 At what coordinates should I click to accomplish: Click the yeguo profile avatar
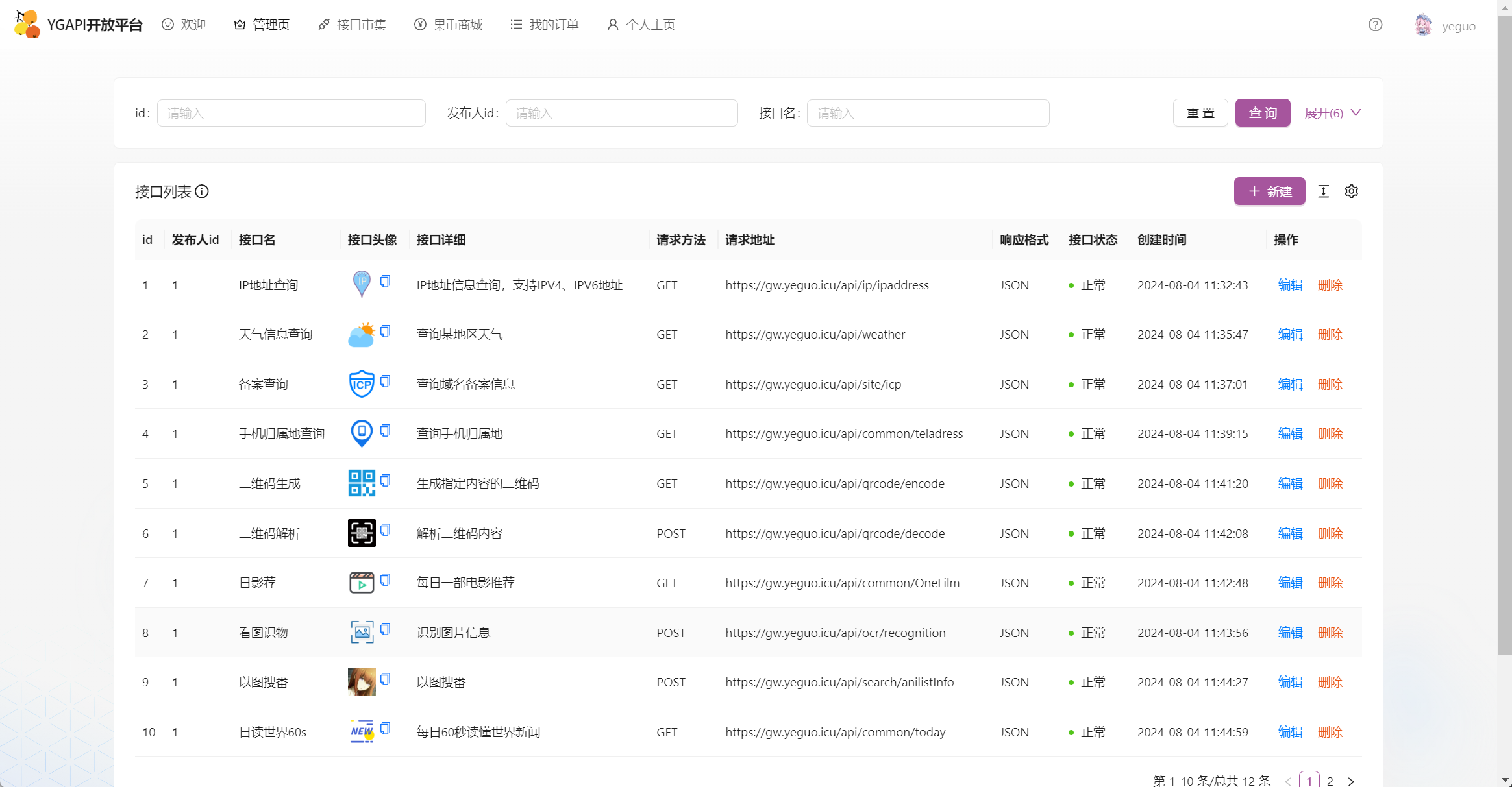[x=1423, y=25]
